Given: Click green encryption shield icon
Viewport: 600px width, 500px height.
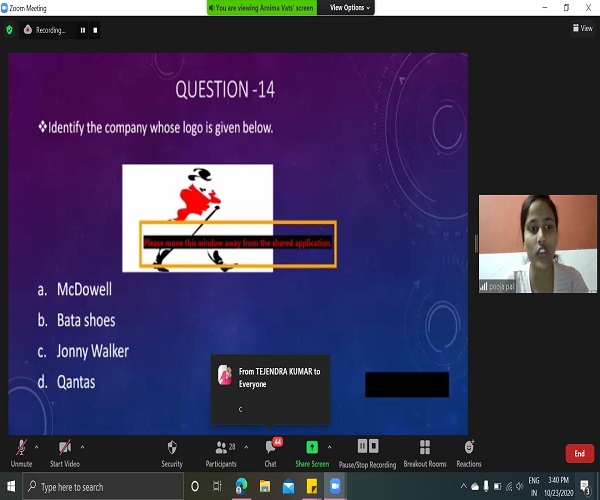Looking at the screenshot, I should pos(9,30).
